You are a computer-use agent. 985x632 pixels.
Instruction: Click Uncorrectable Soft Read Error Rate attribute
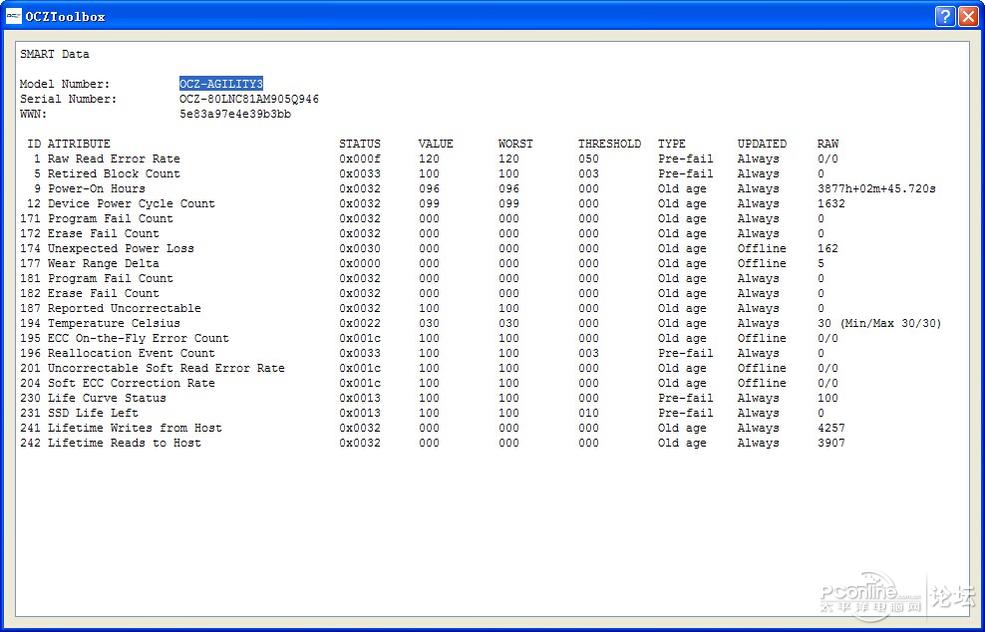pos(166,368)
